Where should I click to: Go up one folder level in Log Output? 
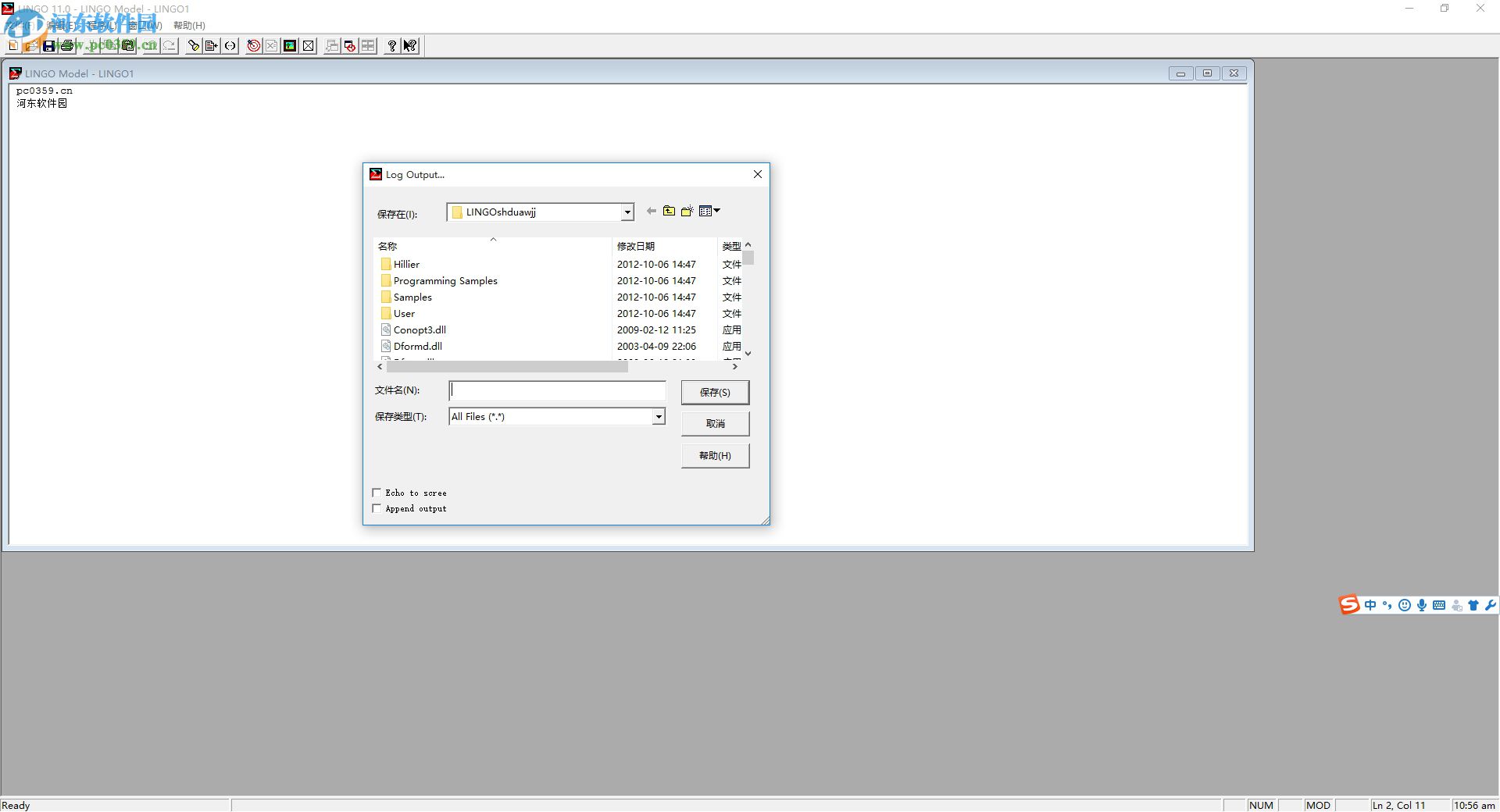coord(670,211)
